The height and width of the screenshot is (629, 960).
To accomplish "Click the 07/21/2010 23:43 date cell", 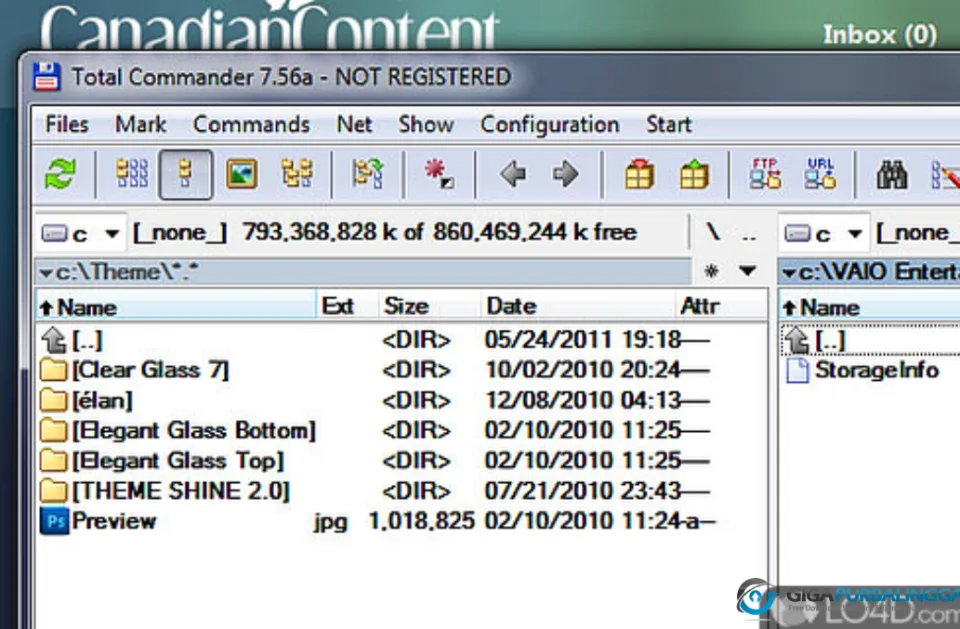I will pyautogui.click(x=583, y=491).
